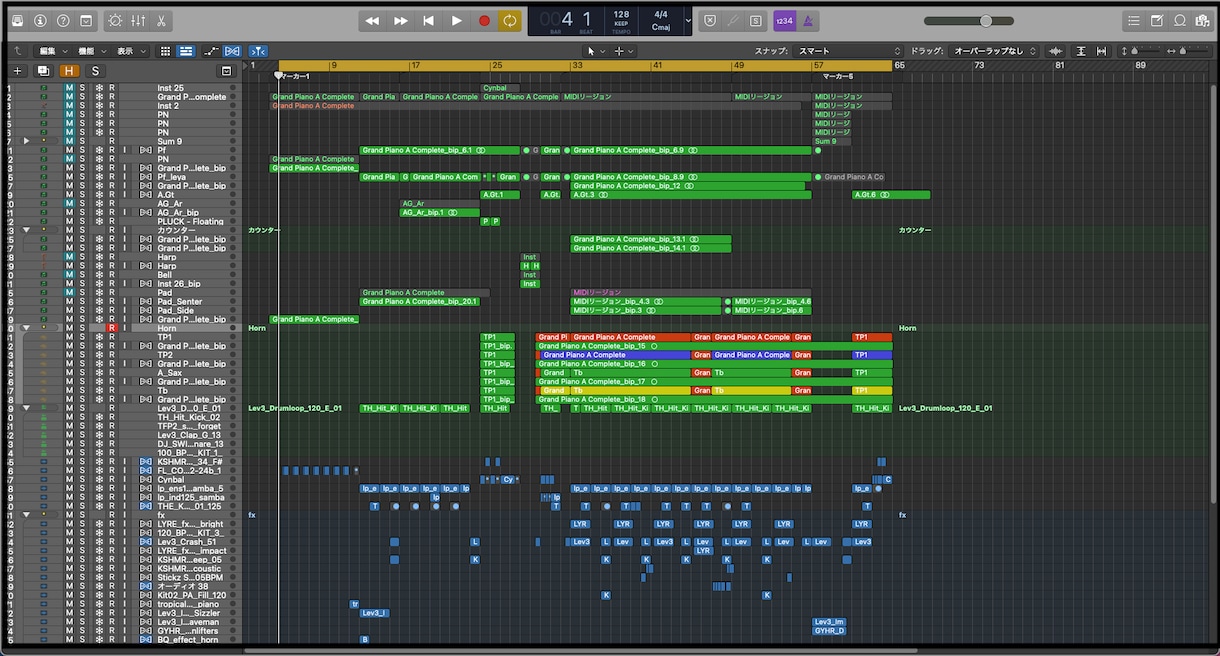
Task: Click the Add Track plus icon
Action: [17, 71]
